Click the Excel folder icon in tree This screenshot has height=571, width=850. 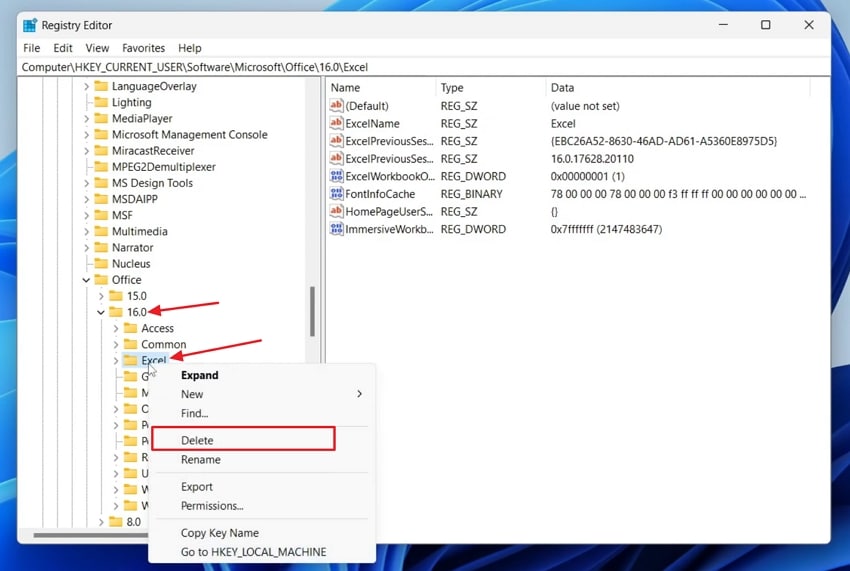pyautogui.click(x=131, y=360)
